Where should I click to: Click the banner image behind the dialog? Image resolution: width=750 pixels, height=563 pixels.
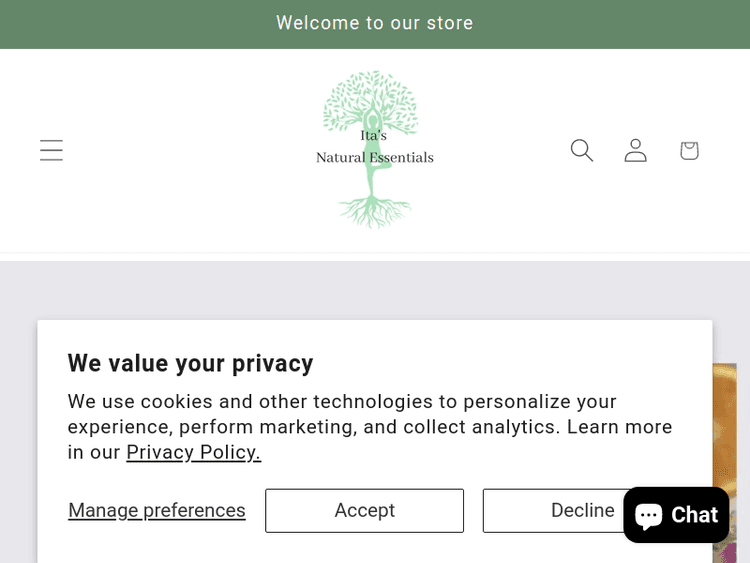click(x=724, y=420)
